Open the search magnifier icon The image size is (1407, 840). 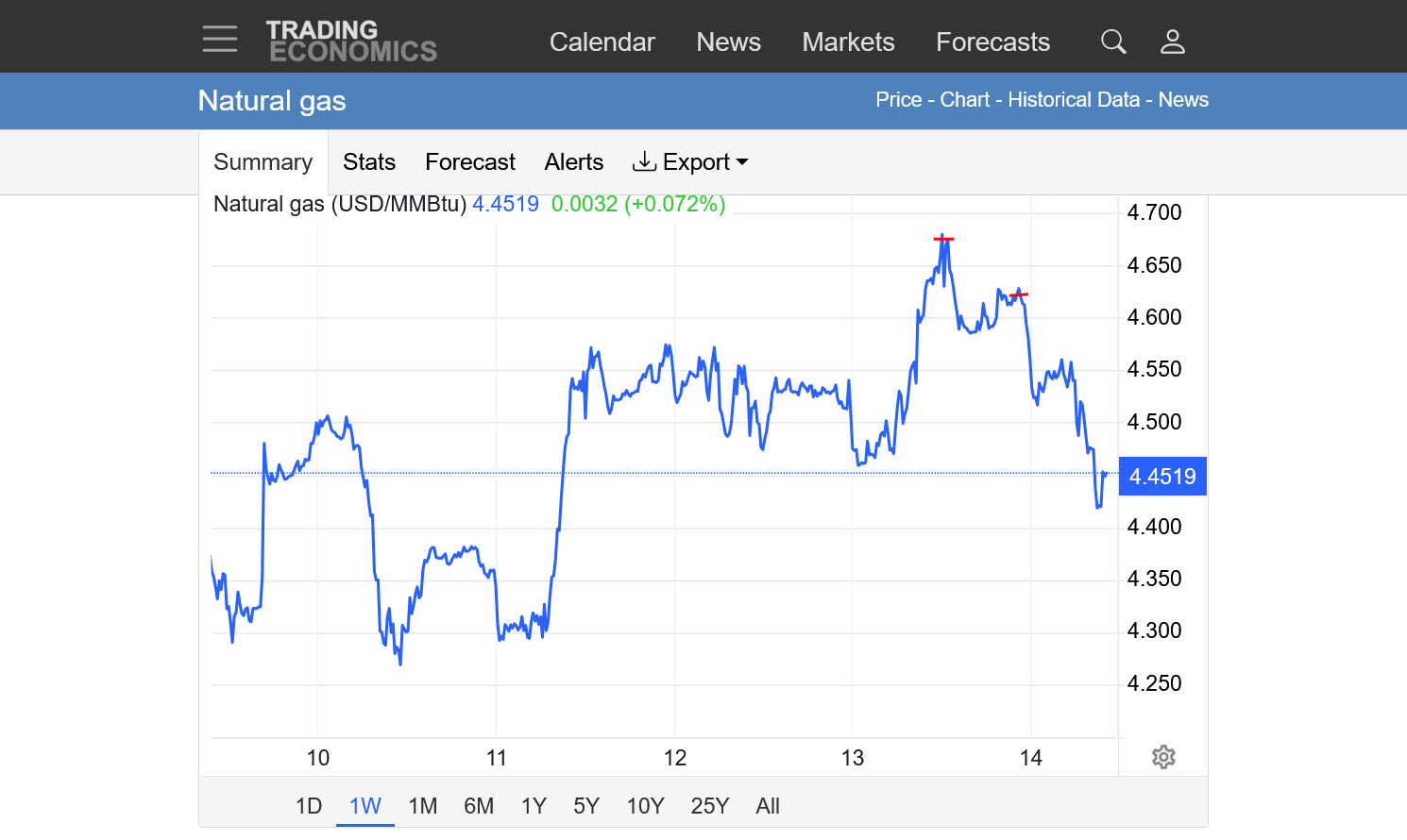pyautogui.click(x=1113, y=42)
